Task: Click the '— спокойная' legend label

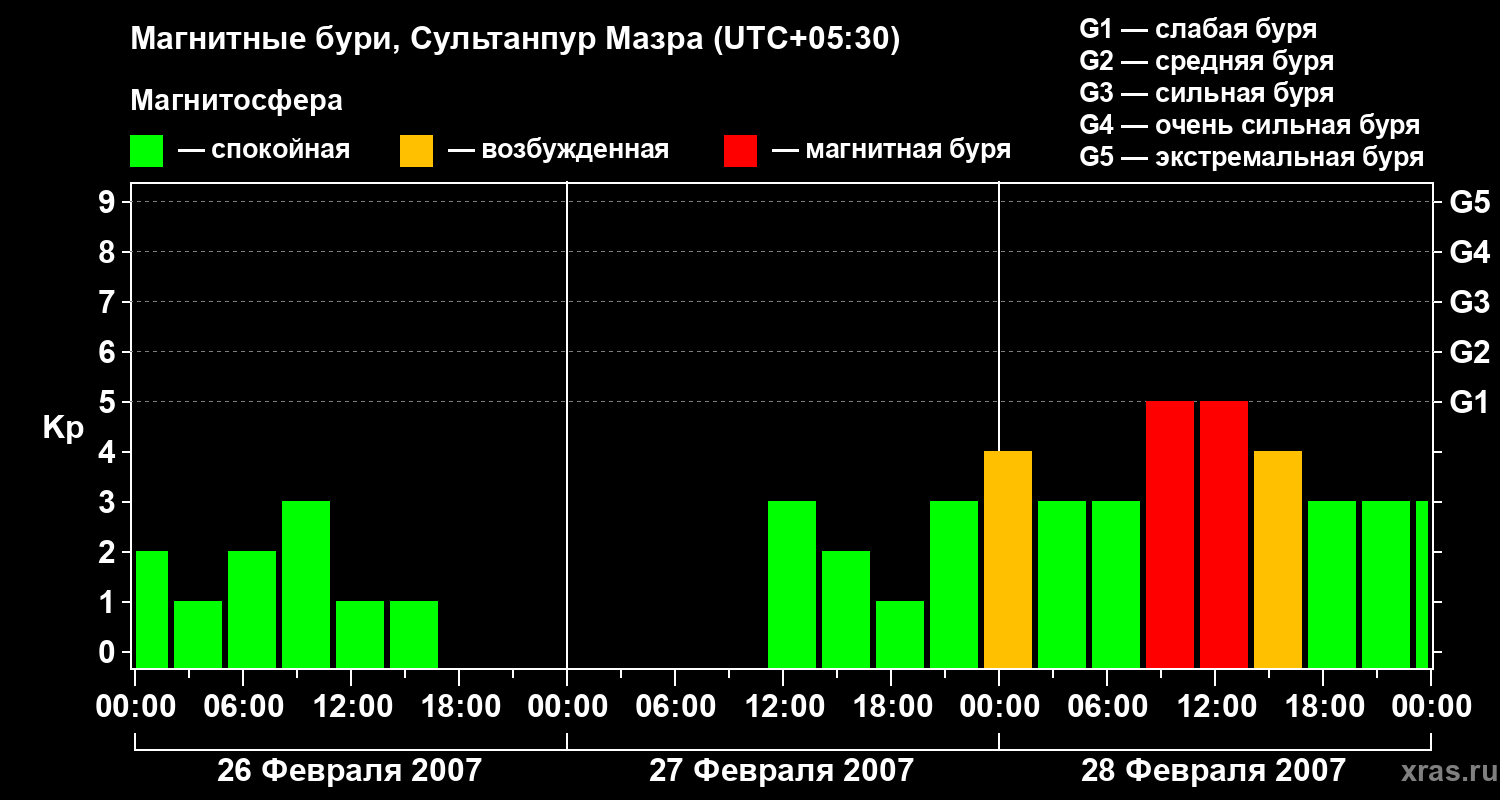Action: click(264, 150)
